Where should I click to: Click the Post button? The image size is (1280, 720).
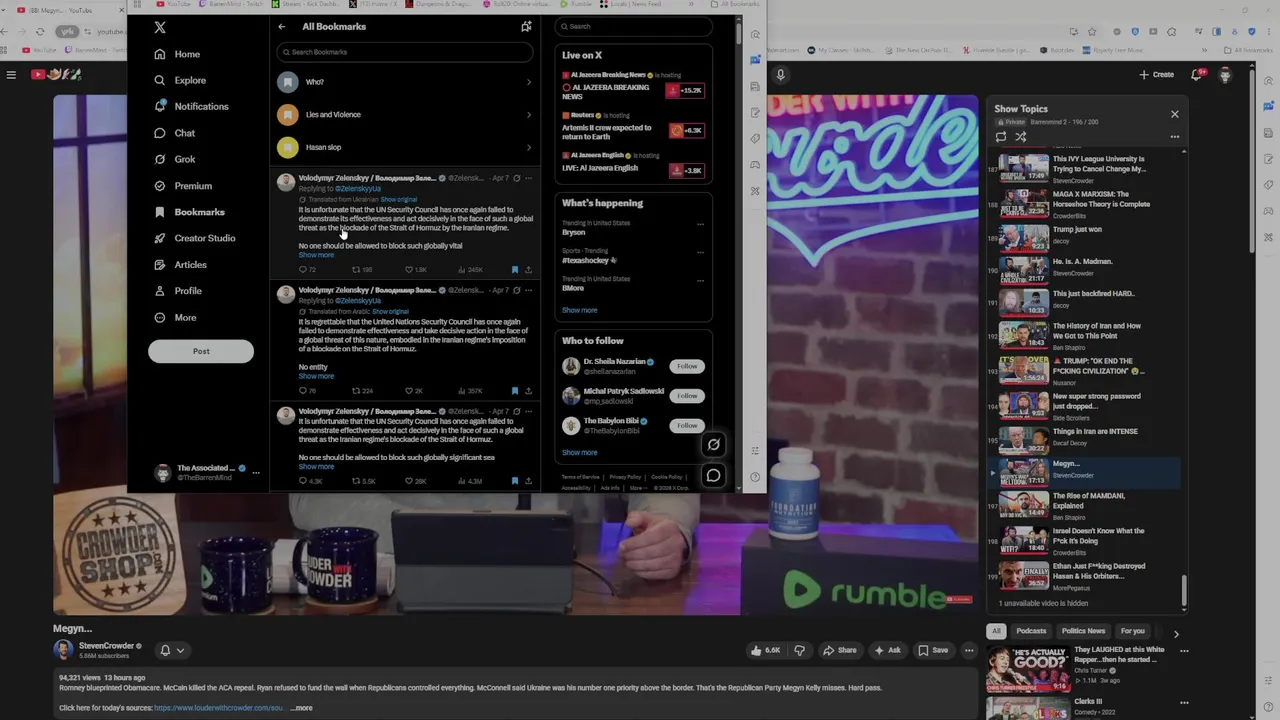(201, 351)
